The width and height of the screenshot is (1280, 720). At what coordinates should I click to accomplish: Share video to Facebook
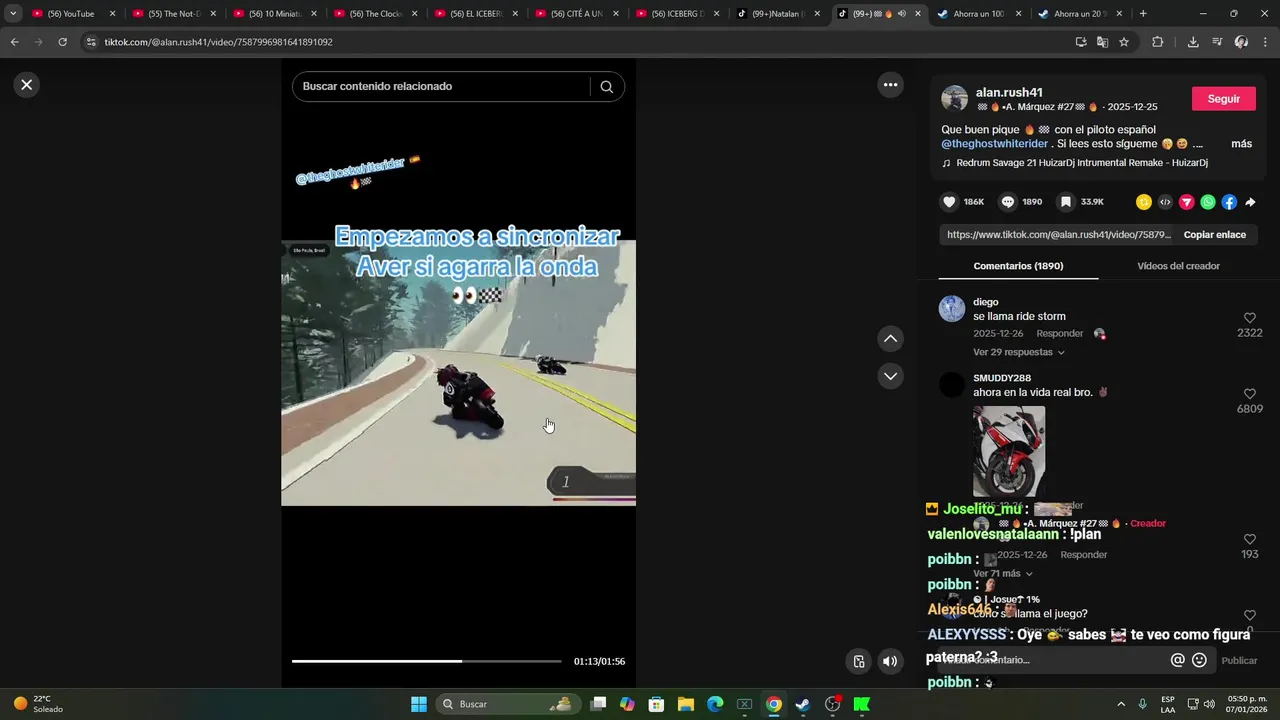[1229, 202]
